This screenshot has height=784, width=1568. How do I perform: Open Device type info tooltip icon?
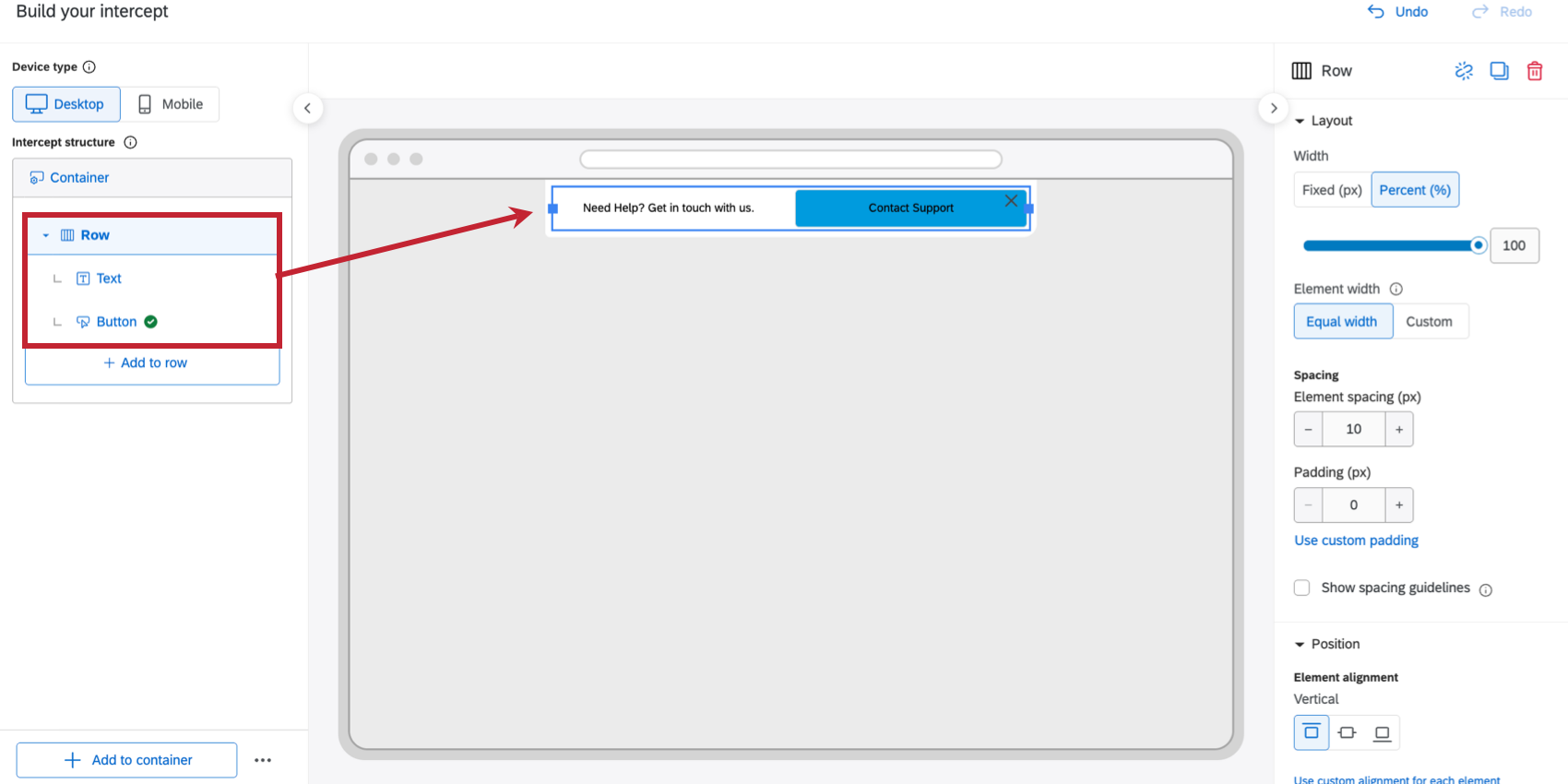tap(89, 66)
